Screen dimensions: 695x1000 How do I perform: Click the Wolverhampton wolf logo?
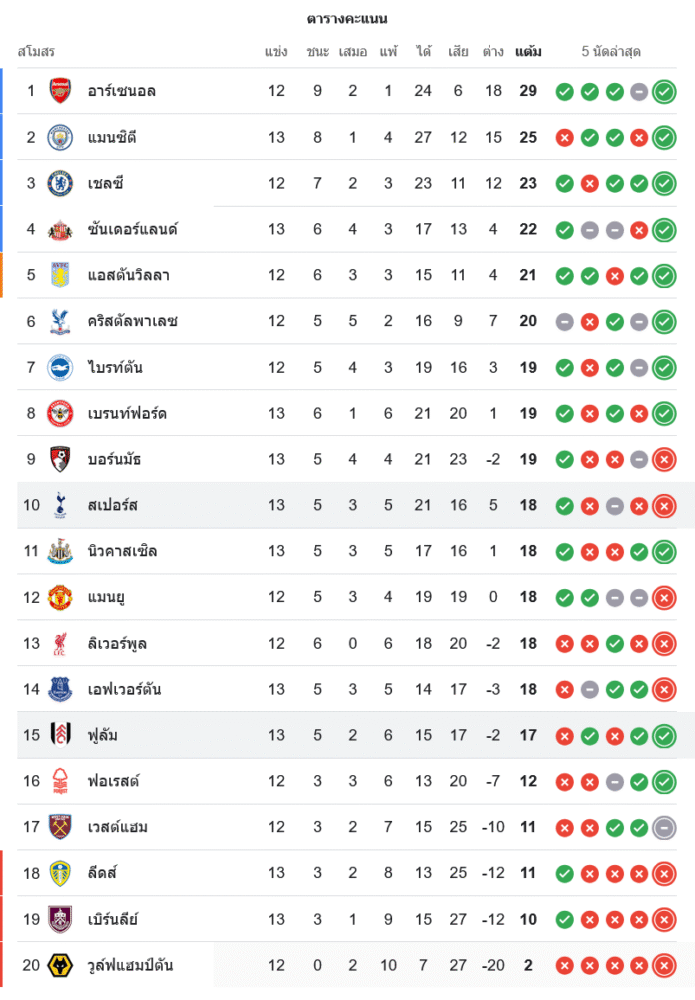point(61,965)
